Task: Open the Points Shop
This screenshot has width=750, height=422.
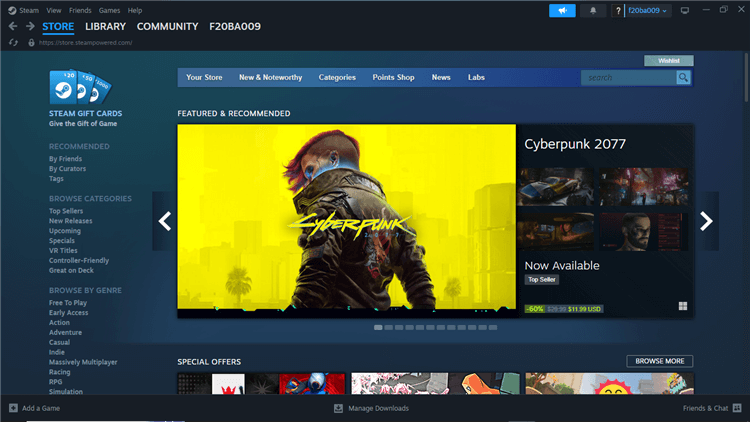Action: (393, 78)
